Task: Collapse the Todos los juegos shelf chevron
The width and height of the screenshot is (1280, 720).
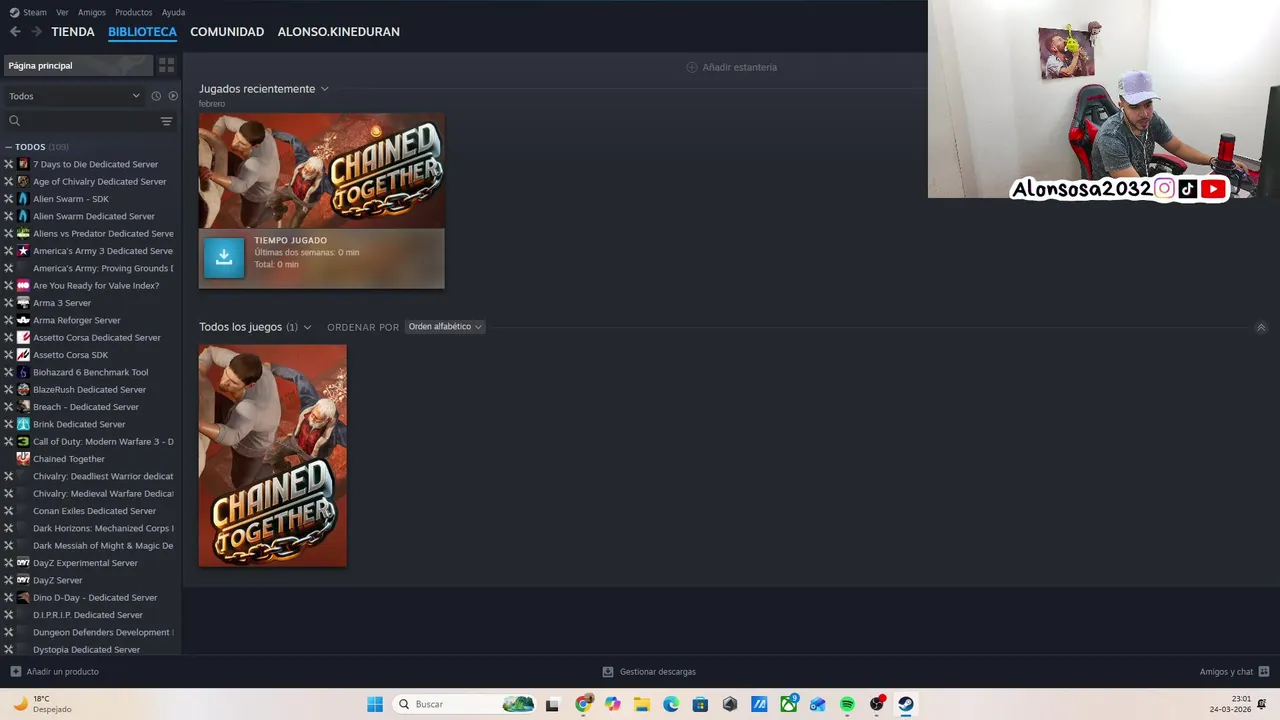Action: [1261, 327]
